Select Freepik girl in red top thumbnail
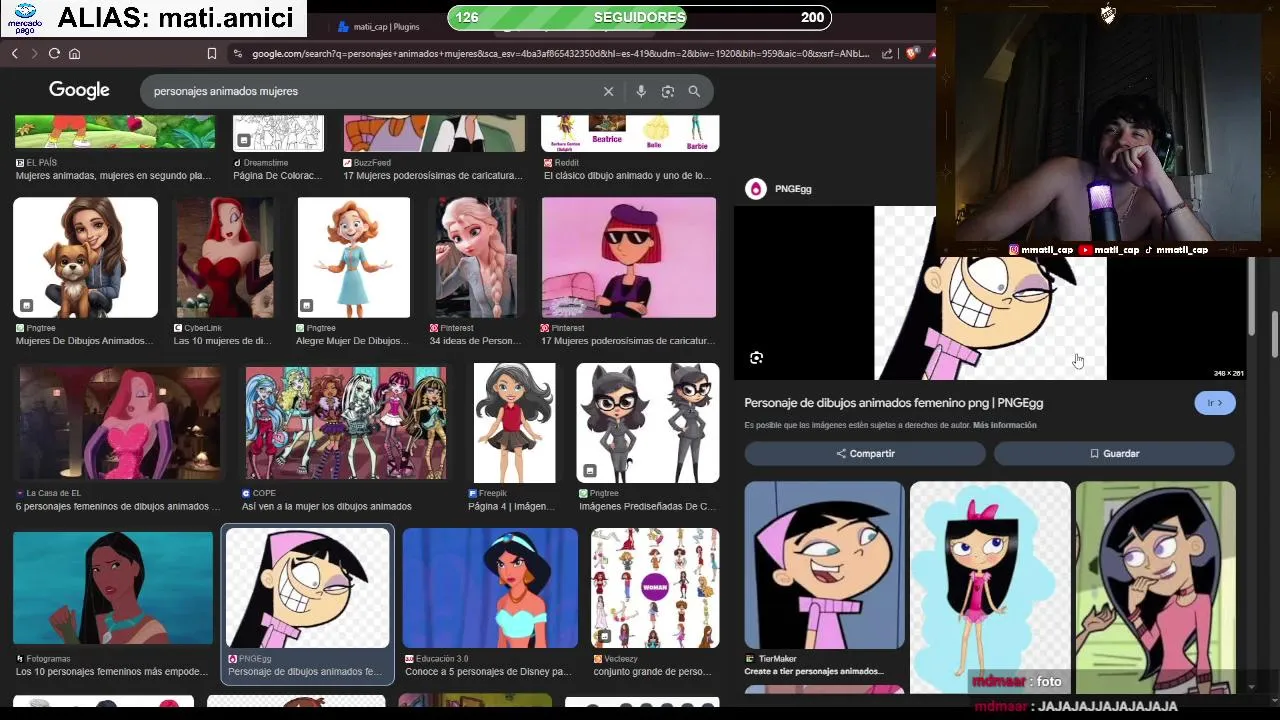The width and height of the screenshot is (1280, 720). pyautogui.click(x=514, y=423)
